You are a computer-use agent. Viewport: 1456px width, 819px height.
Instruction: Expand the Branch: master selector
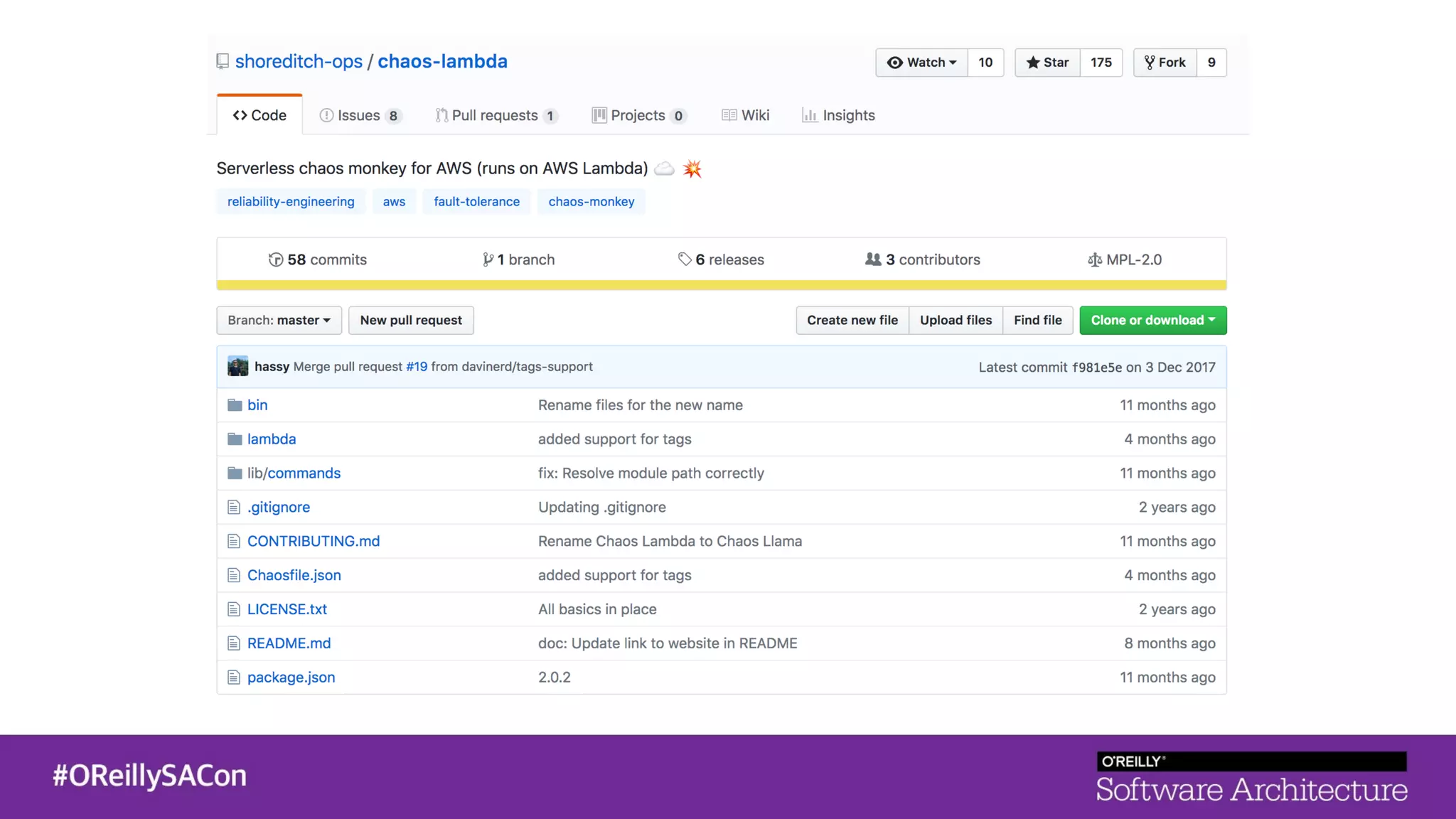[279, 321]
